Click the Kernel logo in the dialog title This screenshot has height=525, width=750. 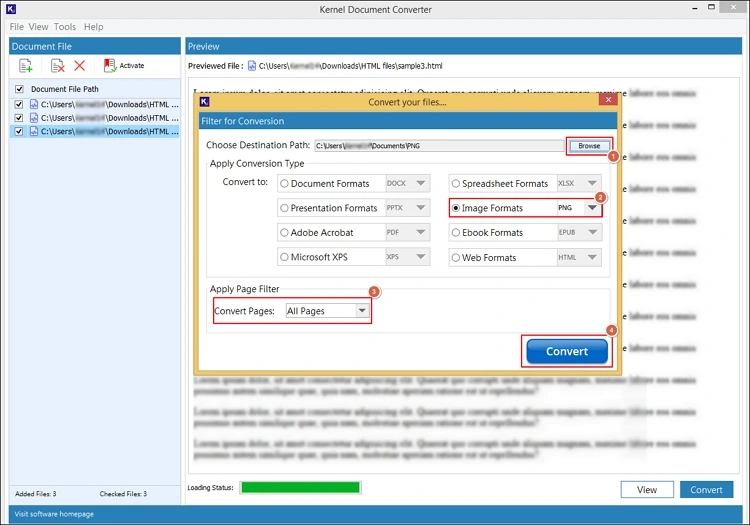pyautogui.click(x=205, y=101)
